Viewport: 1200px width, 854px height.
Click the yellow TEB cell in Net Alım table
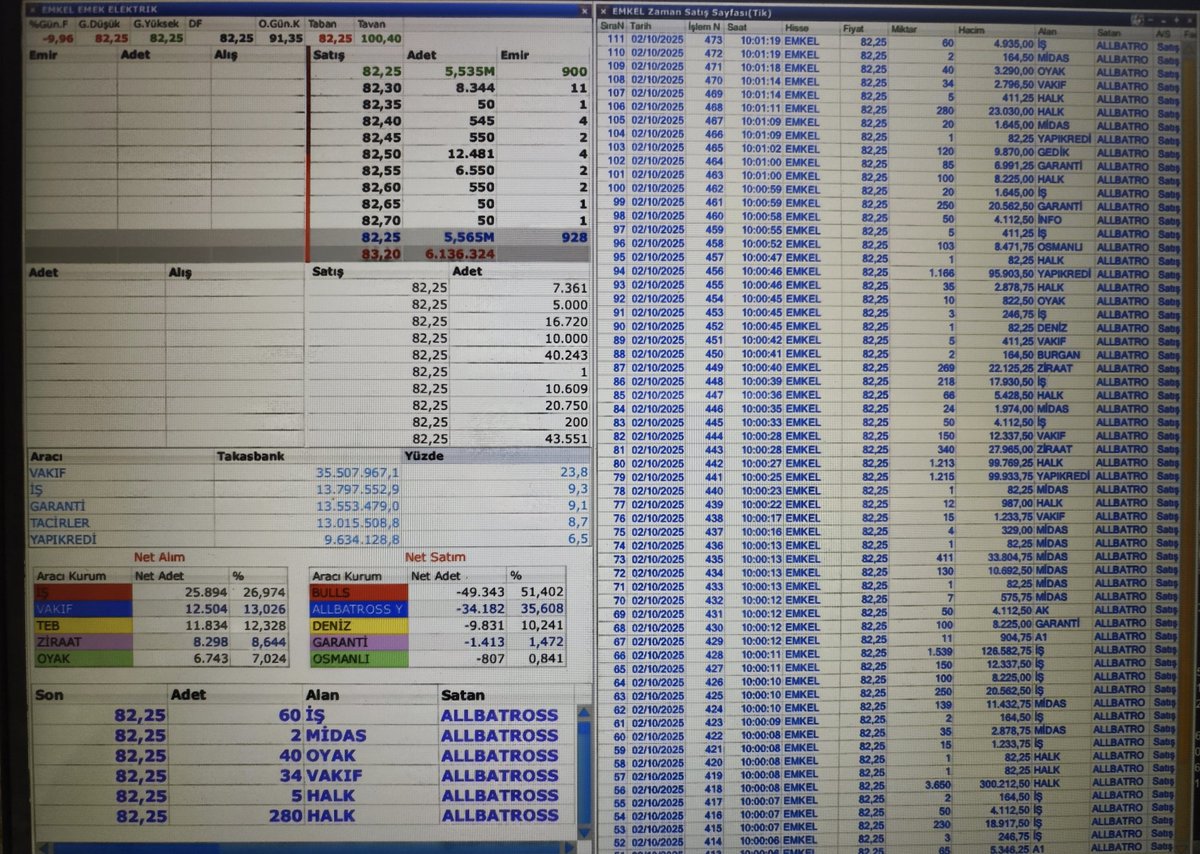[83, 626]
